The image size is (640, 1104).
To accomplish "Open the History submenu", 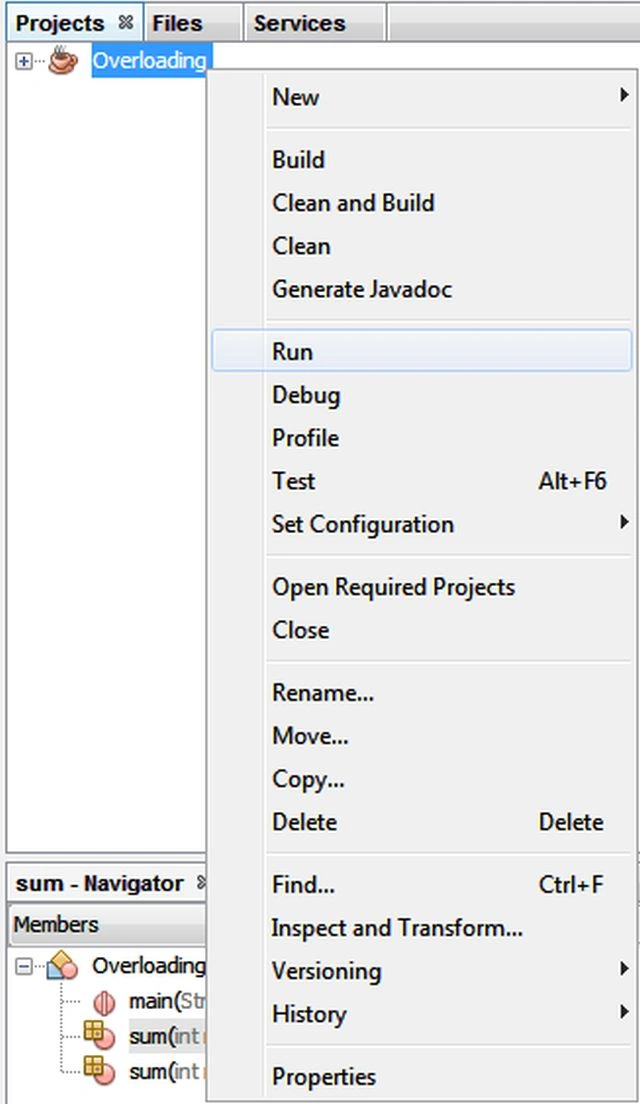I will [x=421, y=1014].
